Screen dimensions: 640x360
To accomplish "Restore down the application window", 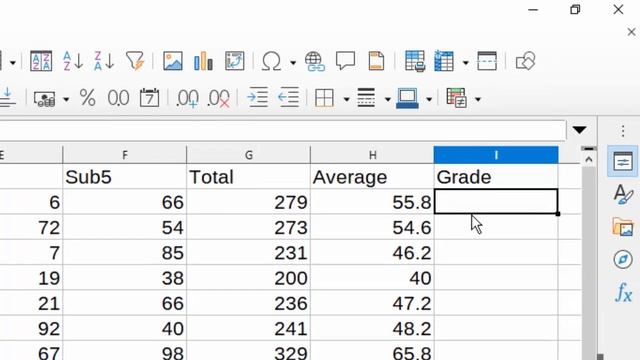I will point(576,9).
